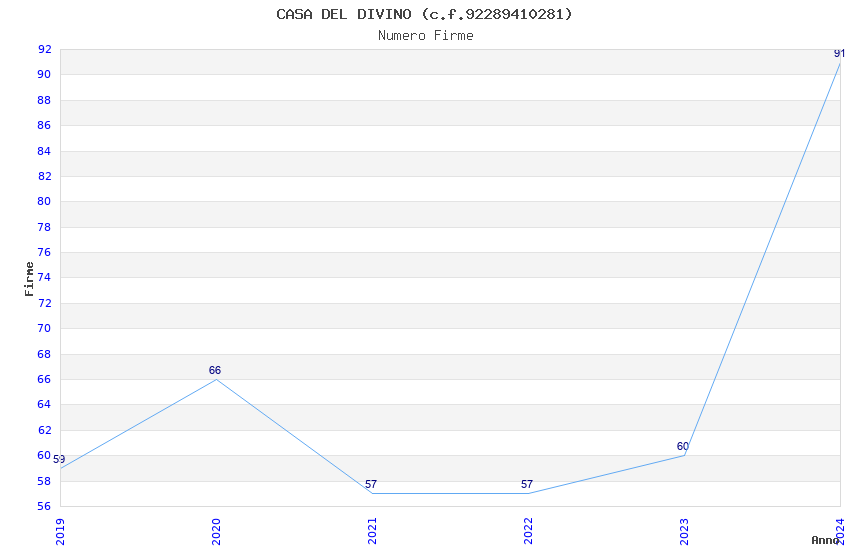Select the 2024 year label
Viewport: 850px width, 550px height.
pyautogui.click(x=840, y=532)
